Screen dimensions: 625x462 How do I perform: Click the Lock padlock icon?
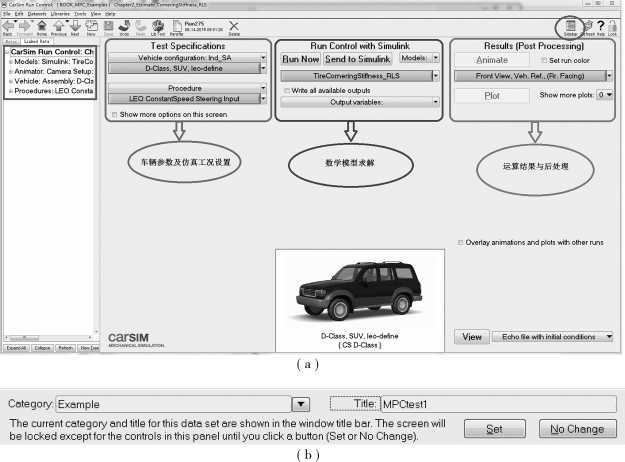coord(613,27)
